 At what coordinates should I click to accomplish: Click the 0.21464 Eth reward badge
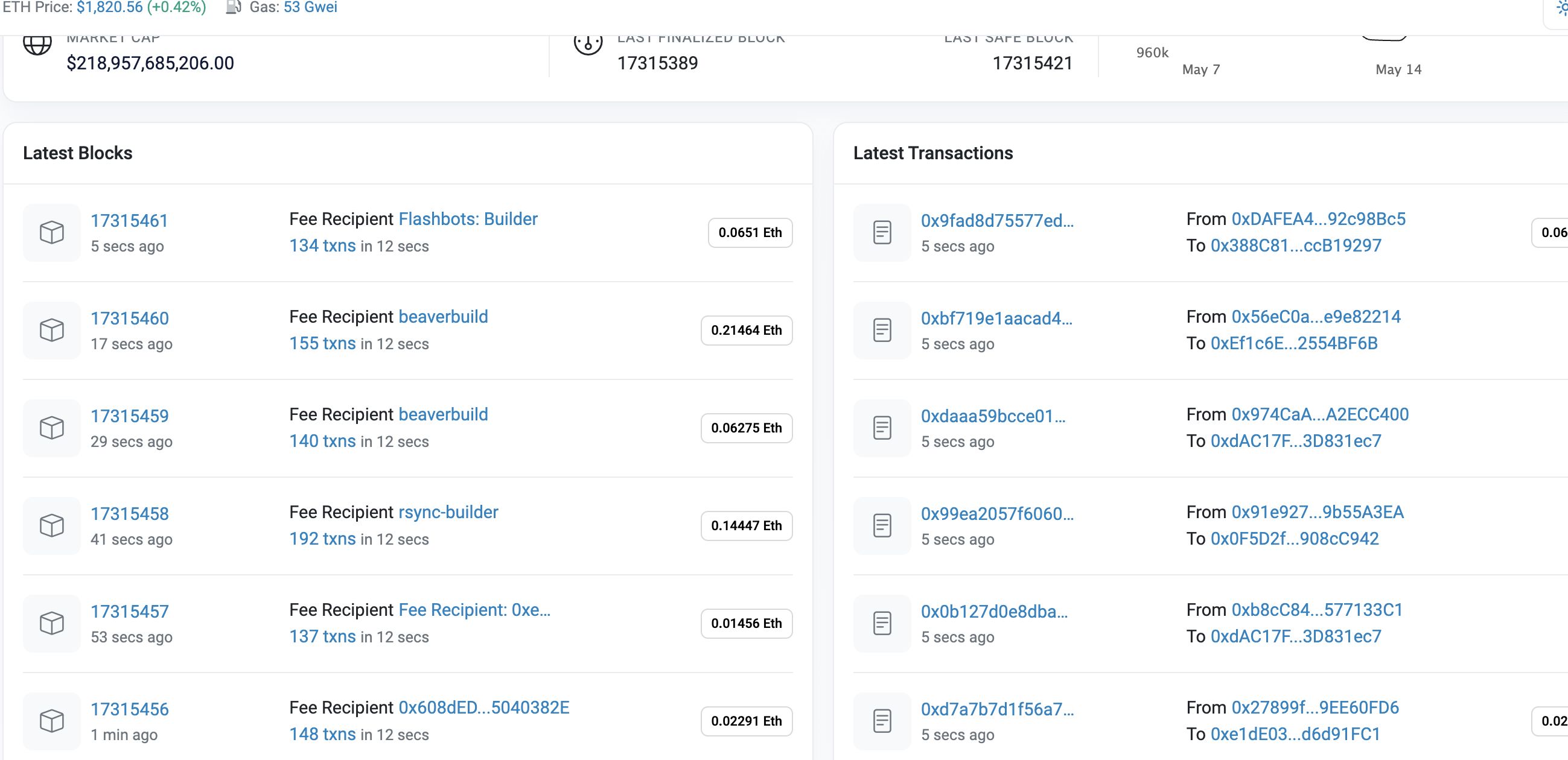click(746, 331)
